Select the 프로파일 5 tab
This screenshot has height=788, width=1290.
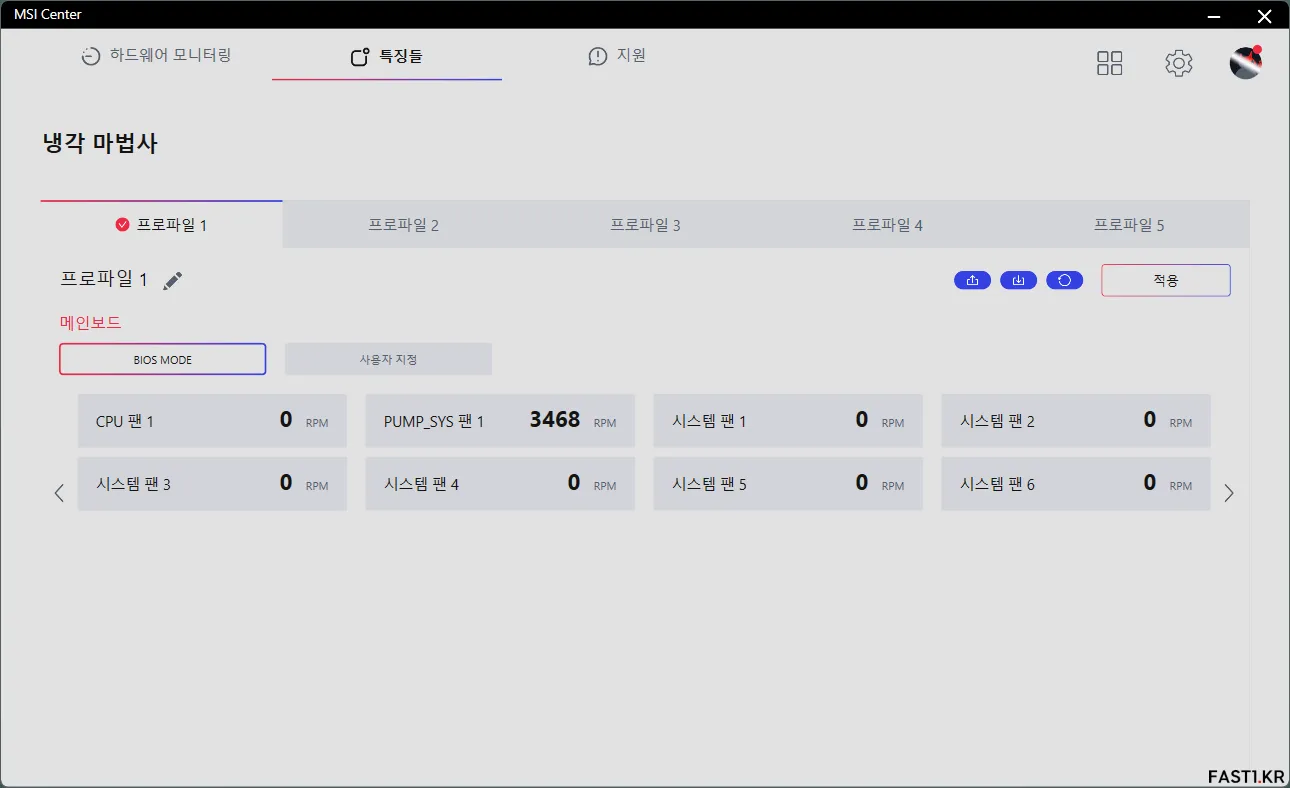click(x=1129, y=225)
